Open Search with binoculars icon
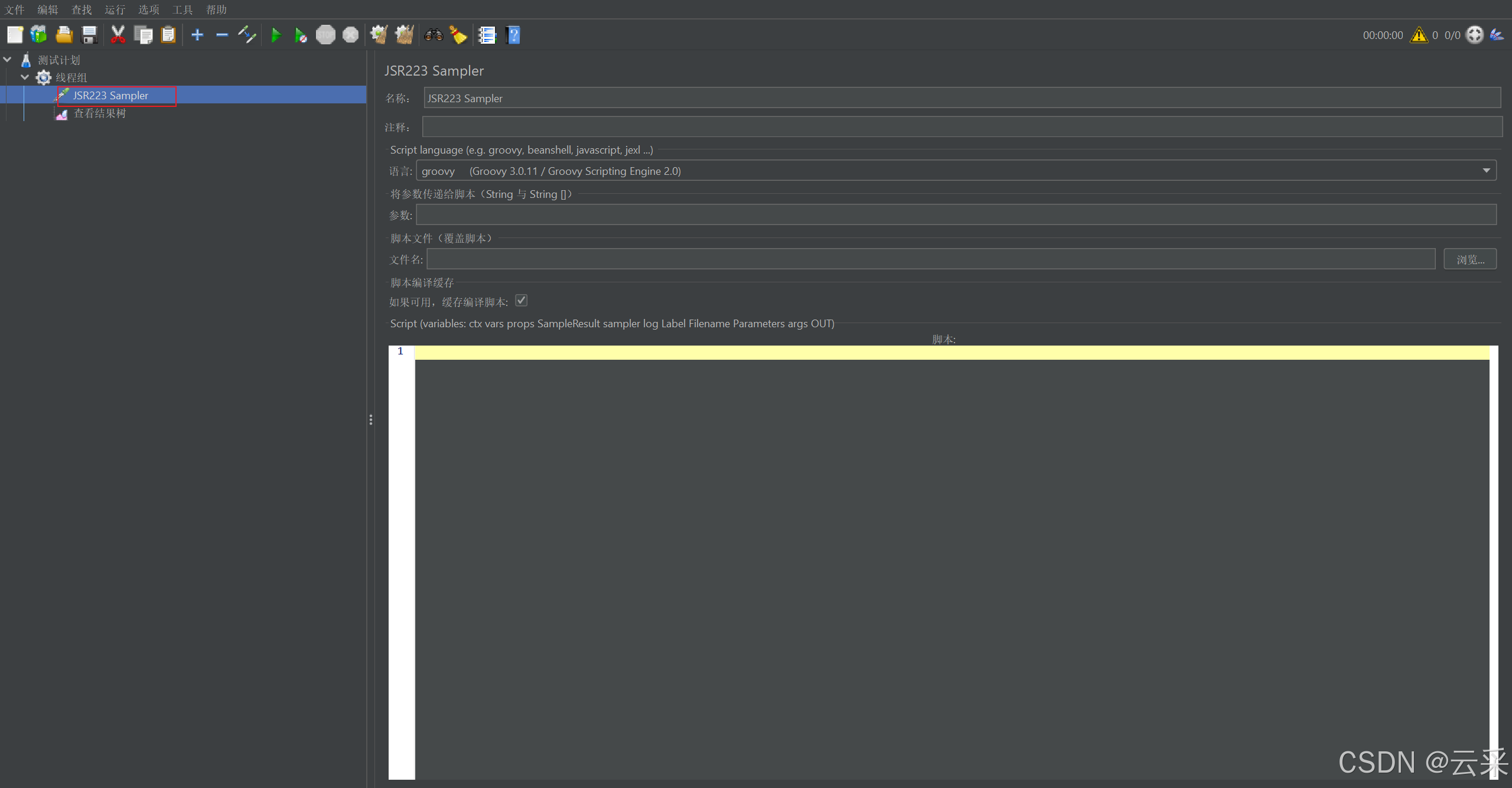1512x788 pixels. point(434,35)
